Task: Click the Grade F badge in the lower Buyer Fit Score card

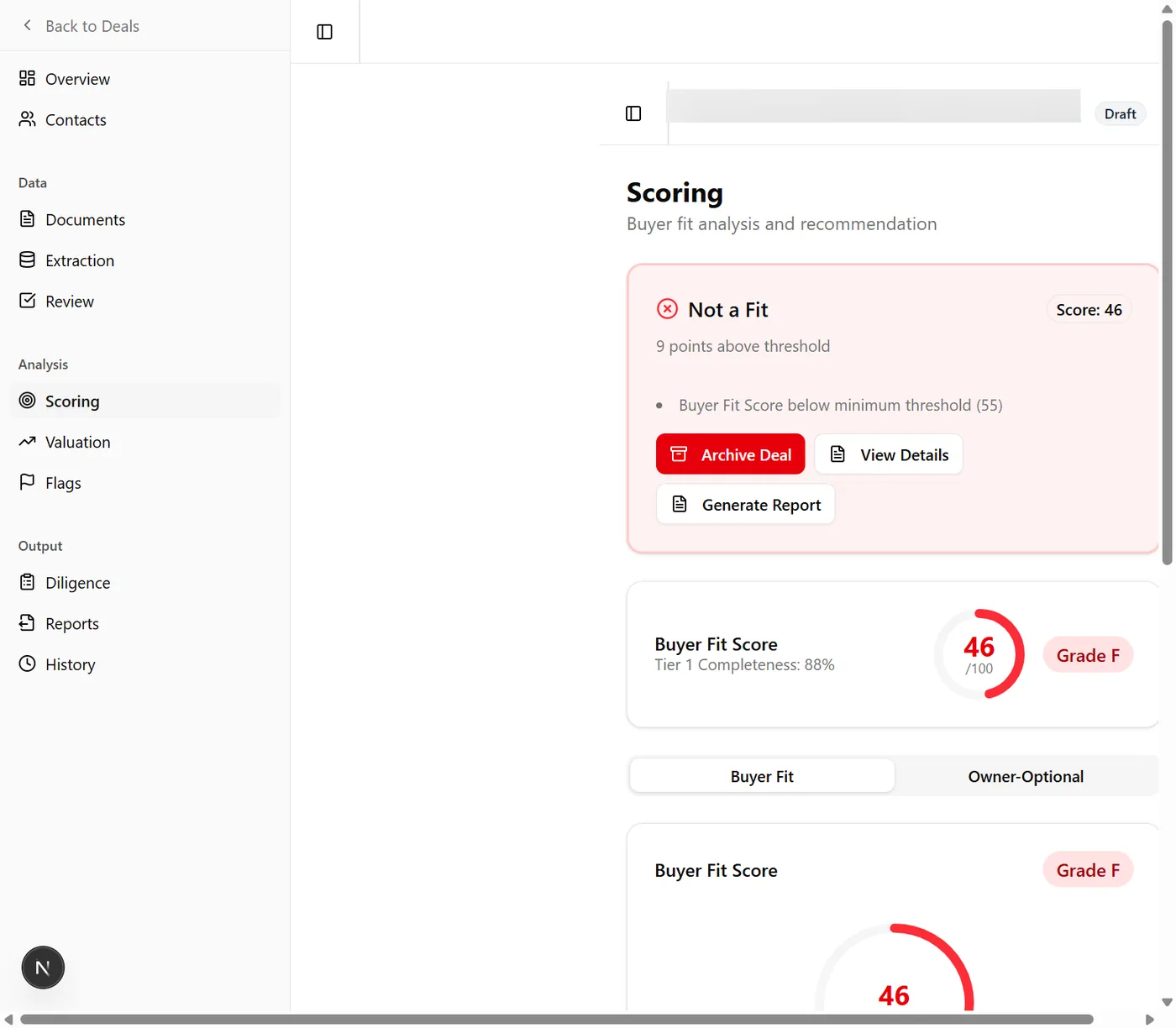Action: [1088, 870]
